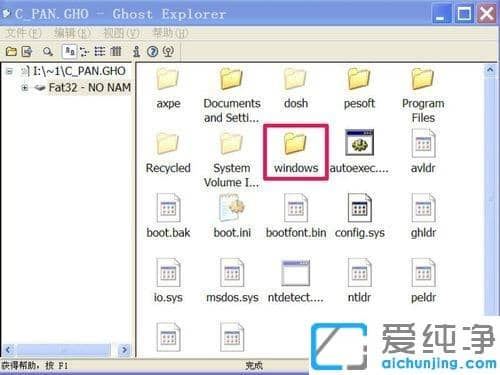Click the file list scroll-up arrow
This screenshot has height=375, width=500.
click(x=490, y=70)
